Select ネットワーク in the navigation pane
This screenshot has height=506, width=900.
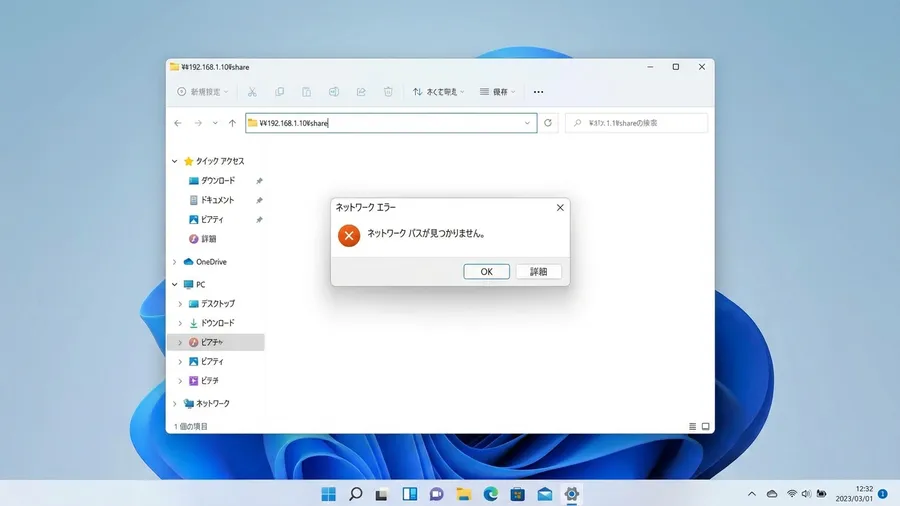click(207, 403)
